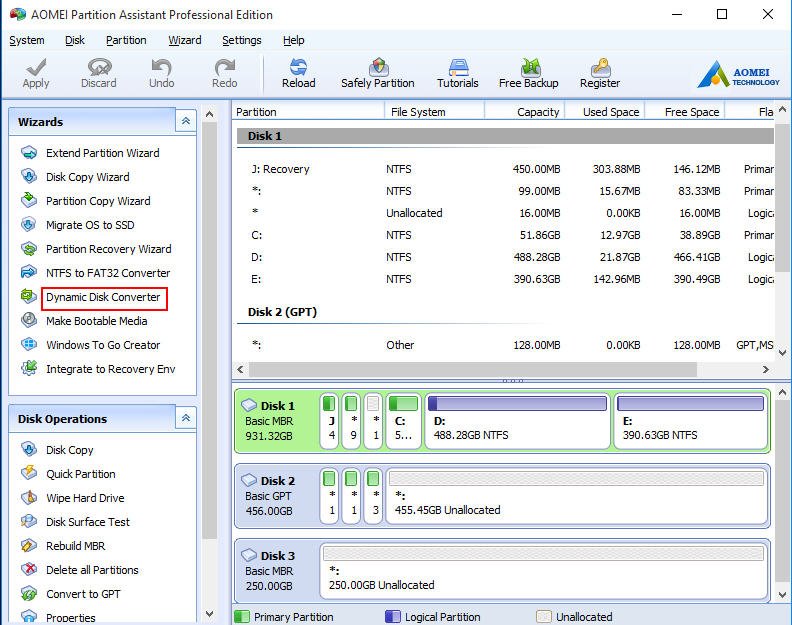Image resolution: width=792 pixels, height=625 pixels.
Task: Click the Undo arrow icon
Action: click(x=162, y=67)
